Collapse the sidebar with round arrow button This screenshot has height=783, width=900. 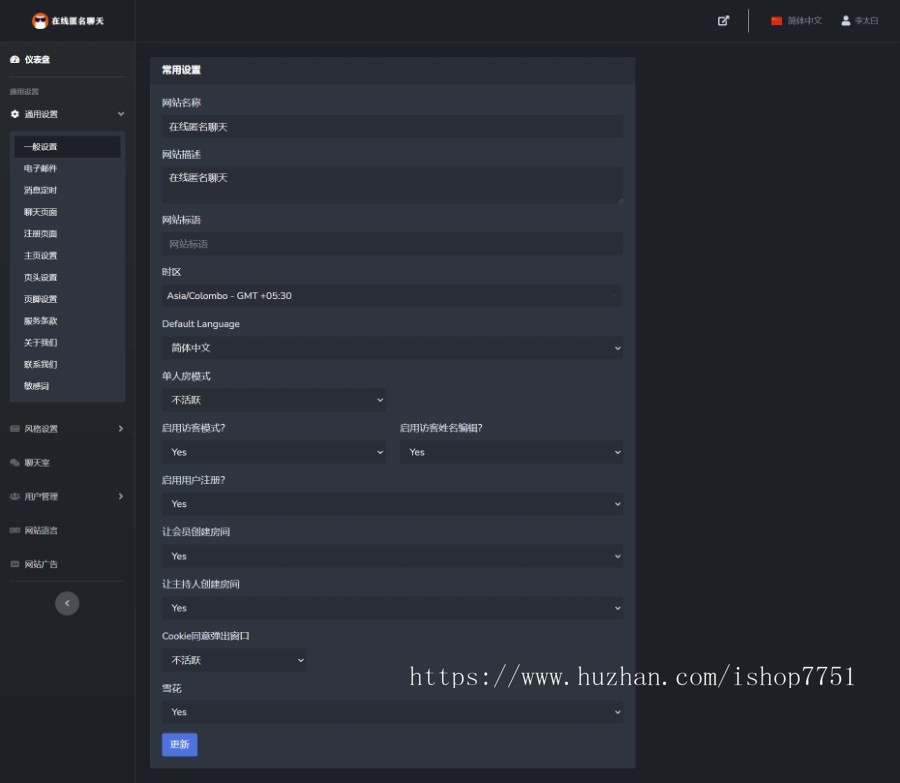(x=67, y=603)
